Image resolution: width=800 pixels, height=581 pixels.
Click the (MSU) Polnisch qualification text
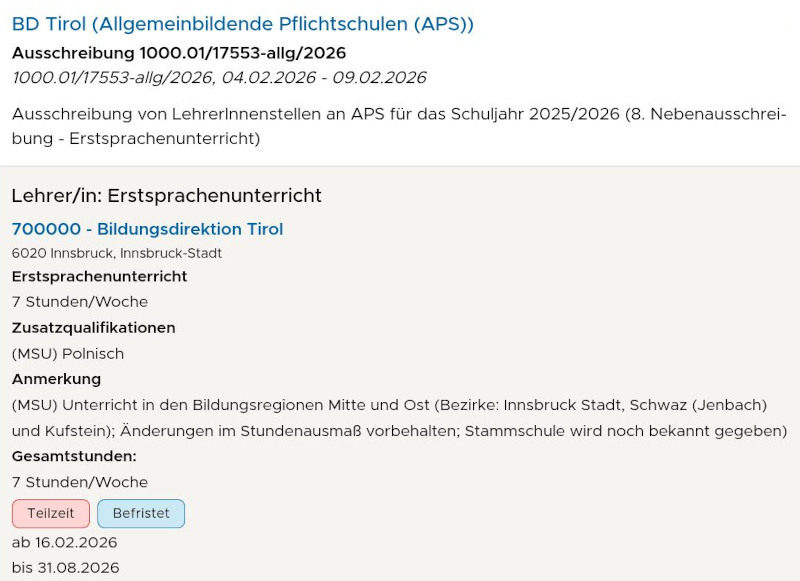(x=68, y=353)
